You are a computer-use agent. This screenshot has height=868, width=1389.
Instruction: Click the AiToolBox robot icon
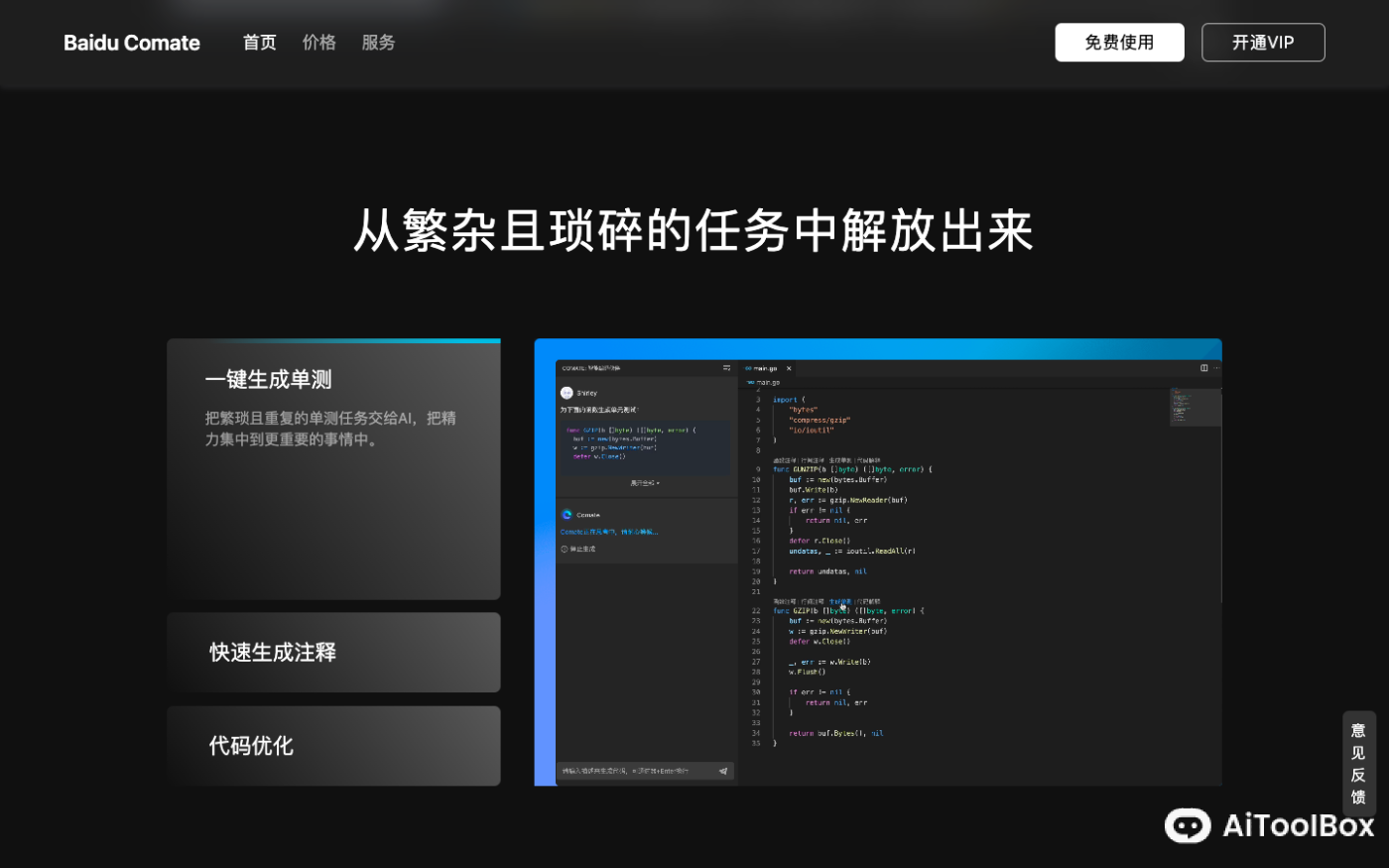click(x=1187, y=826)
